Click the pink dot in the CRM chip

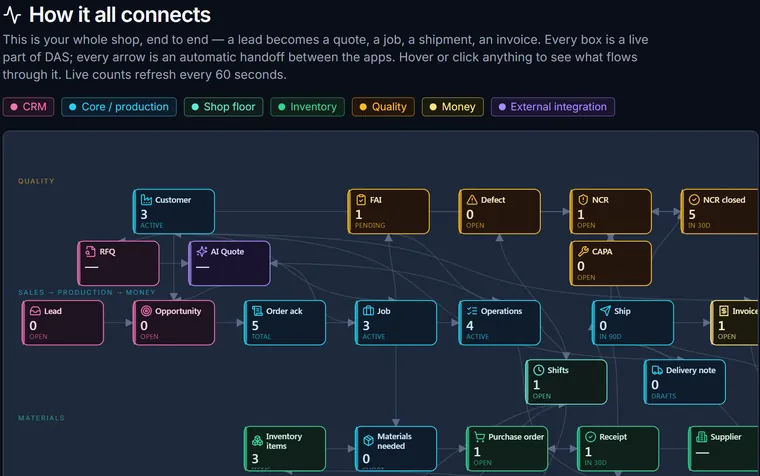(14, 107)
